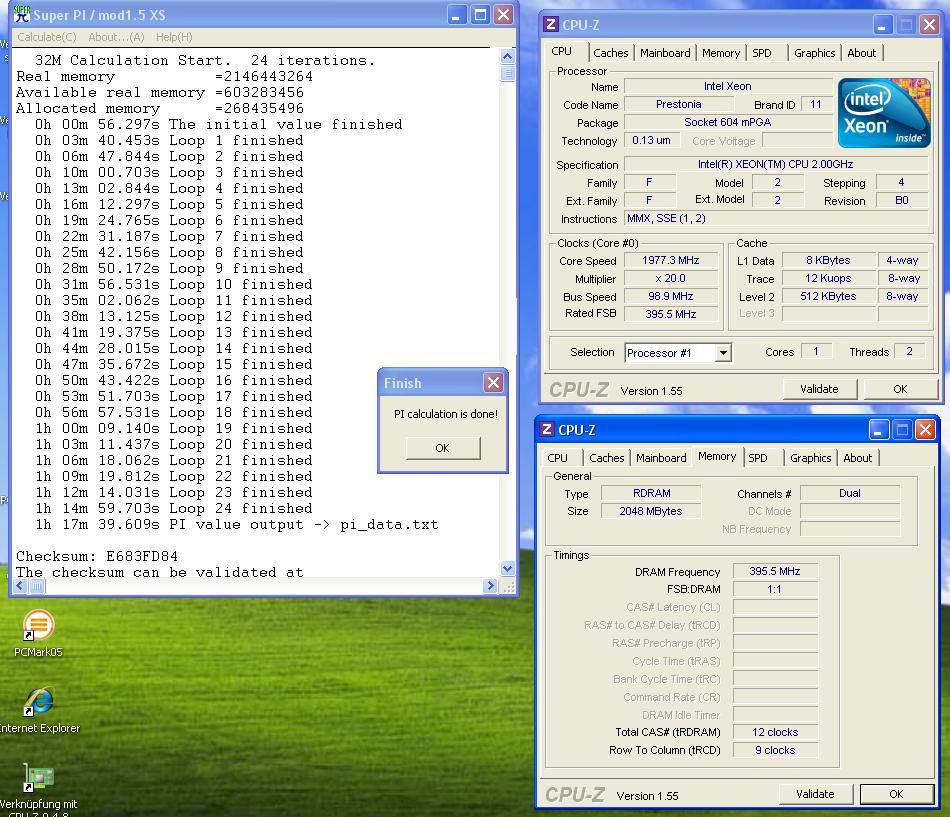Click the '1977.3 MHz' core speed value
The image size is (950, 817).
click(x=671, y=260)
